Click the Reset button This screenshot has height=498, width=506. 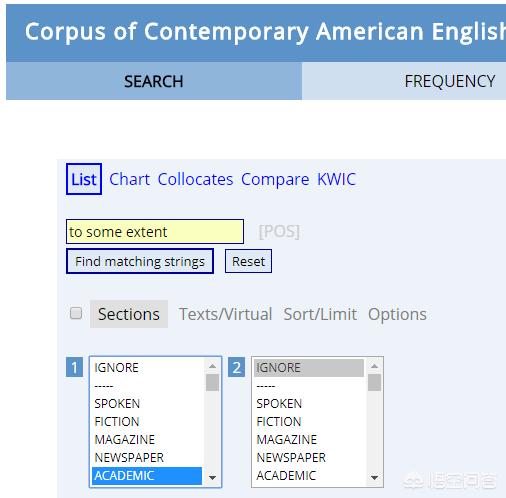point(248,261)
